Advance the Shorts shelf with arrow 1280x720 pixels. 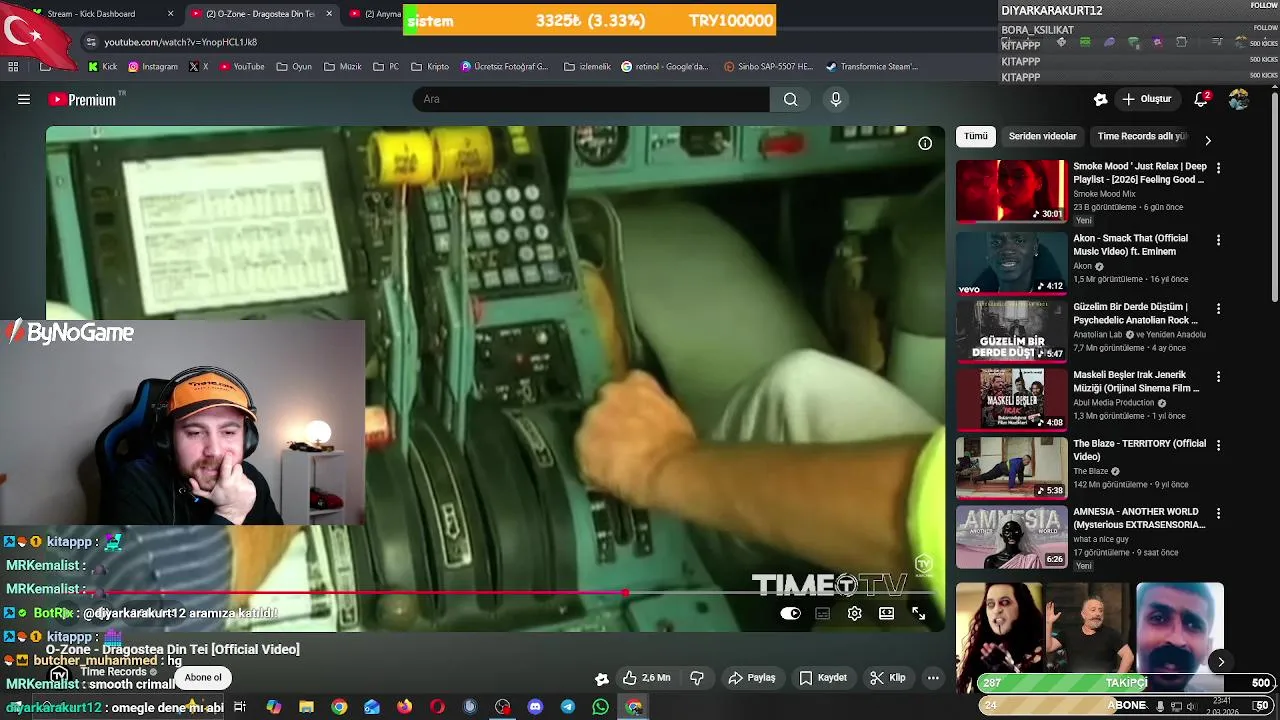(1221, 662)
